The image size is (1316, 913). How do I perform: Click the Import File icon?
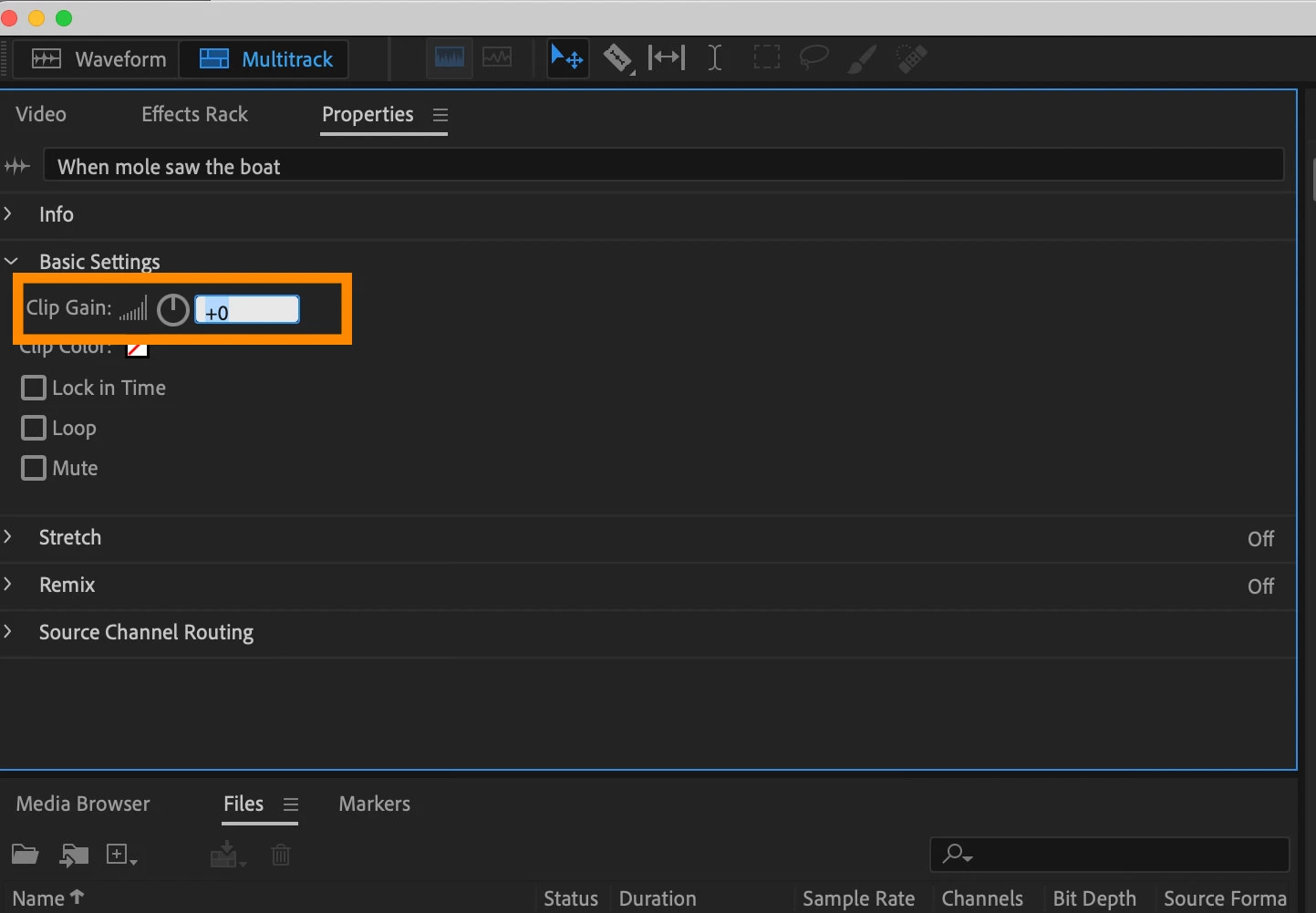pyautogui.click(x=74, y=855)
